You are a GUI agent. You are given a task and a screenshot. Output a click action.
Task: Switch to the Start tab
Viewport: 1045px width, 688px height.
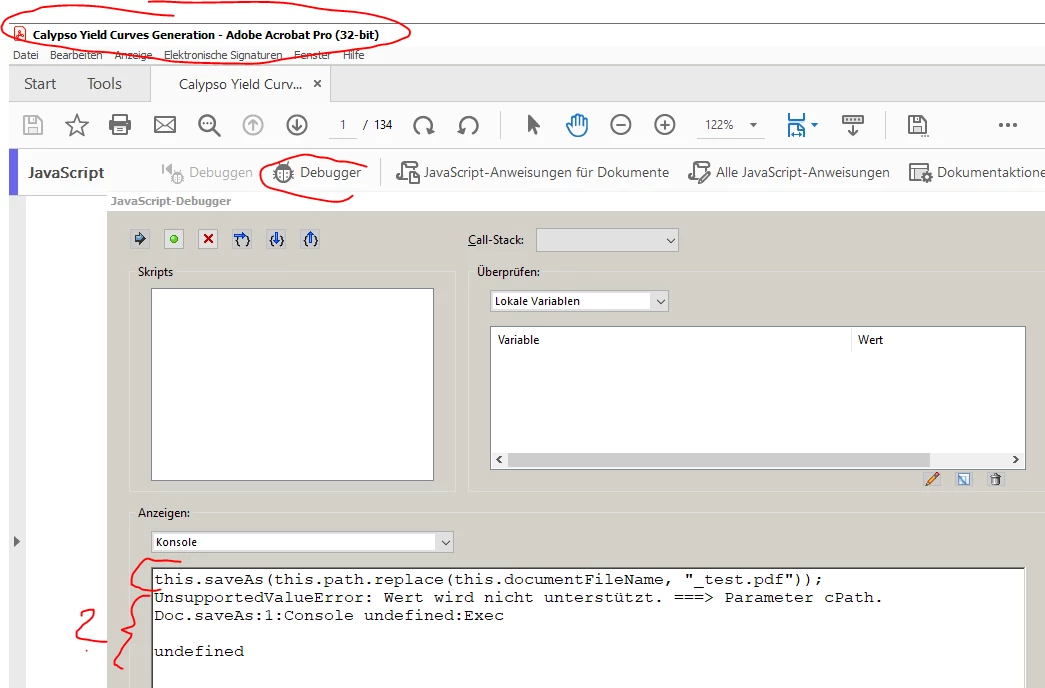(40, 84)
